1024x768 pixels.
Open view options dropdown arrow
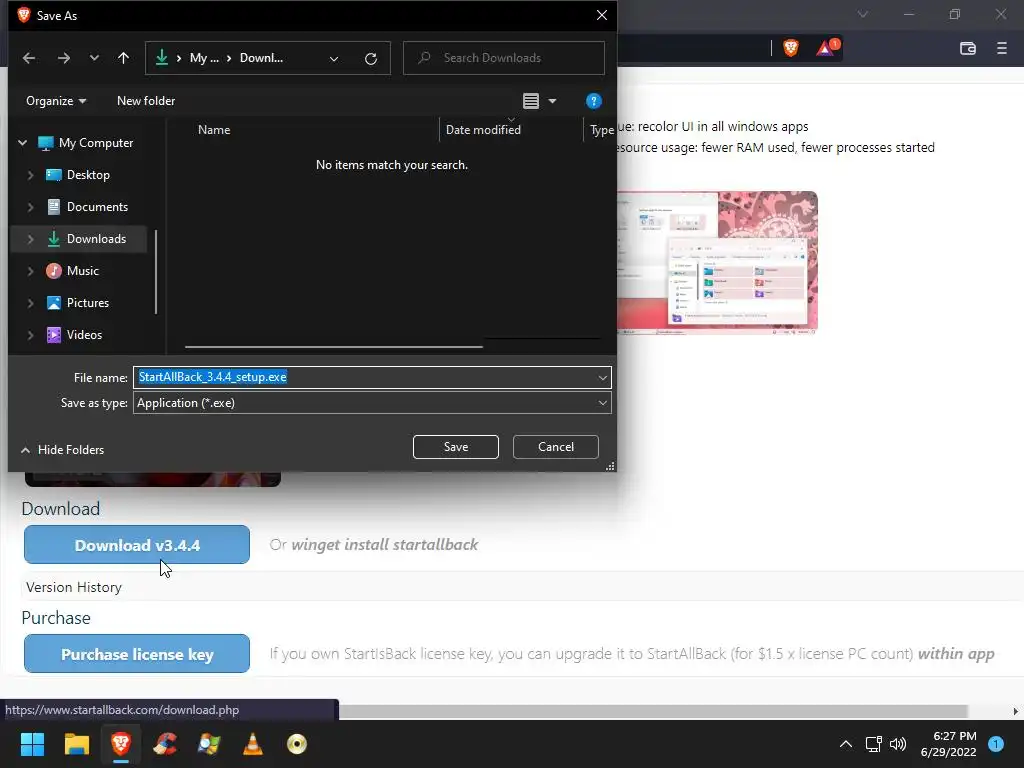(x=552, y=101)
